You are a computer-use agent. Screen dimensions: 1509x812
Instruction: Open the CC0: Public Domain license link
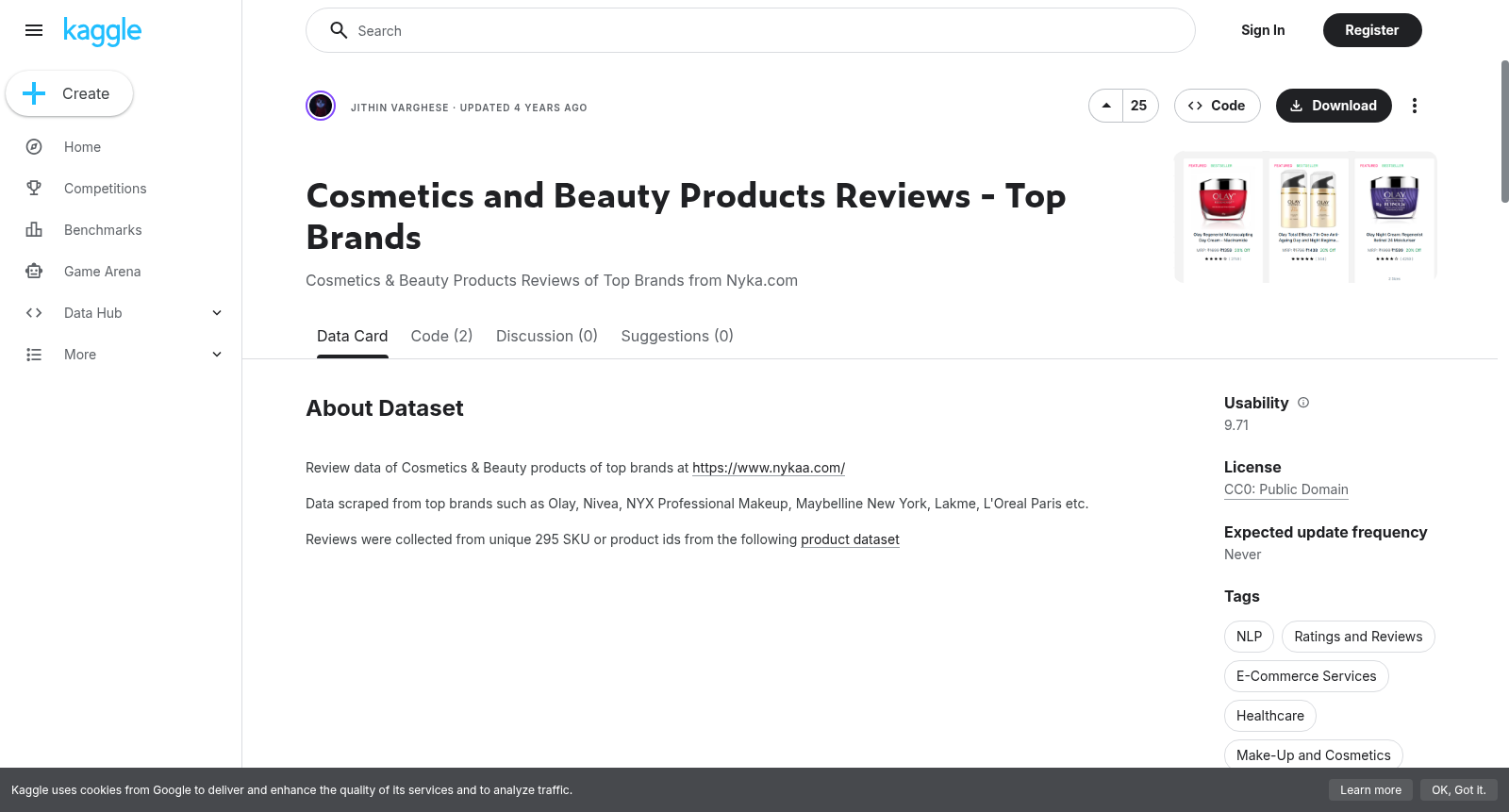coord(1286,489)
